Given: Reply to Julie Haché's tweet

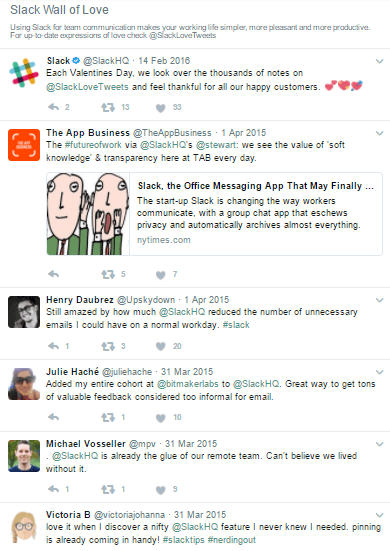Looking at the screenshot, I should [53, 417].
